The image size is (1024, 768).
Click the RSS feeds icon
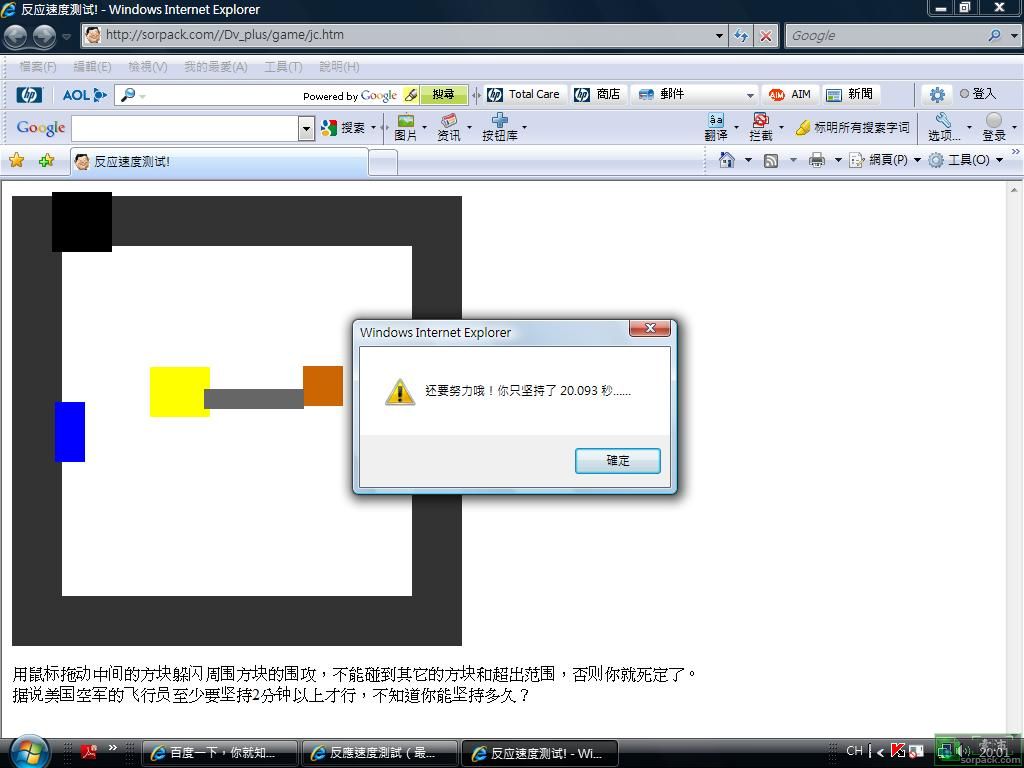click(771, 160)
